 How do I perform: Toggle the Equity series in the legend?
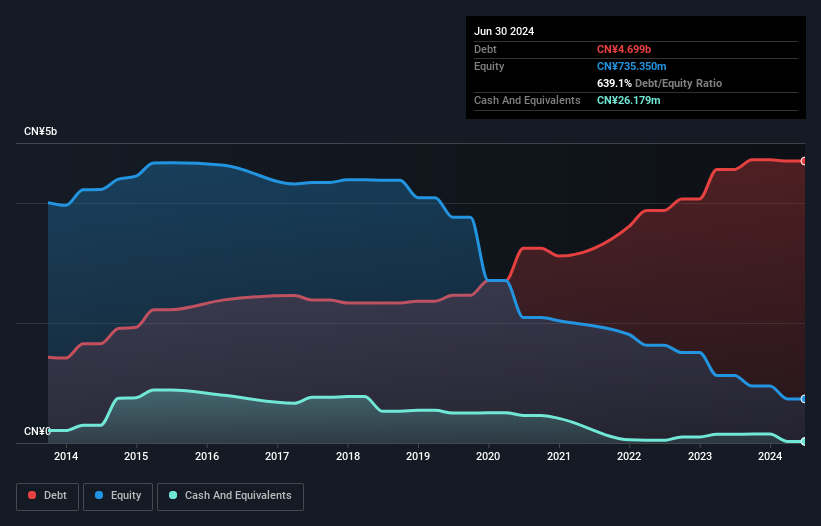118,496
